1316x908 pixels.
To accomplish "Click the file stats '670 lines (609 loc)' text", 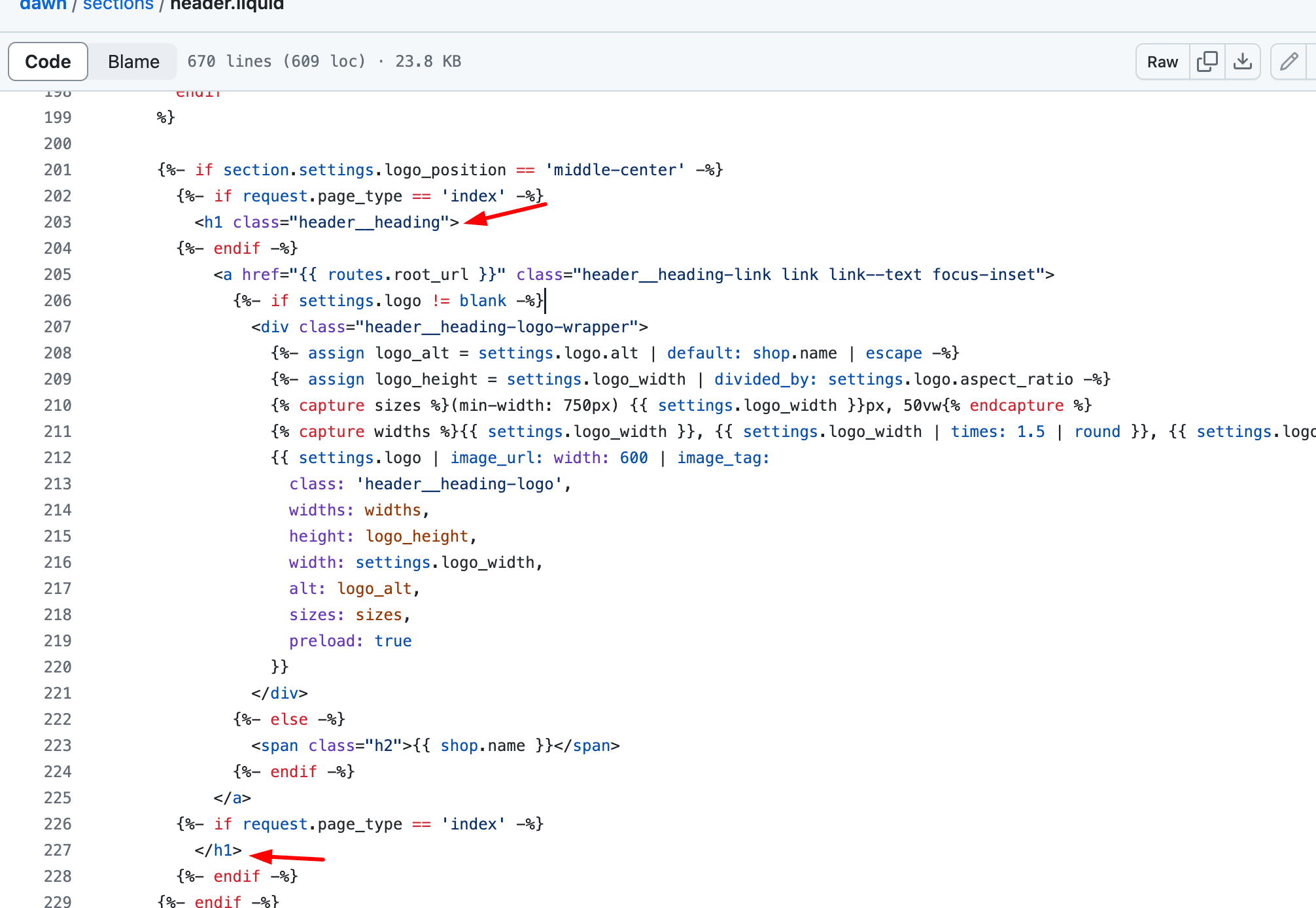I will coord(276,61).
